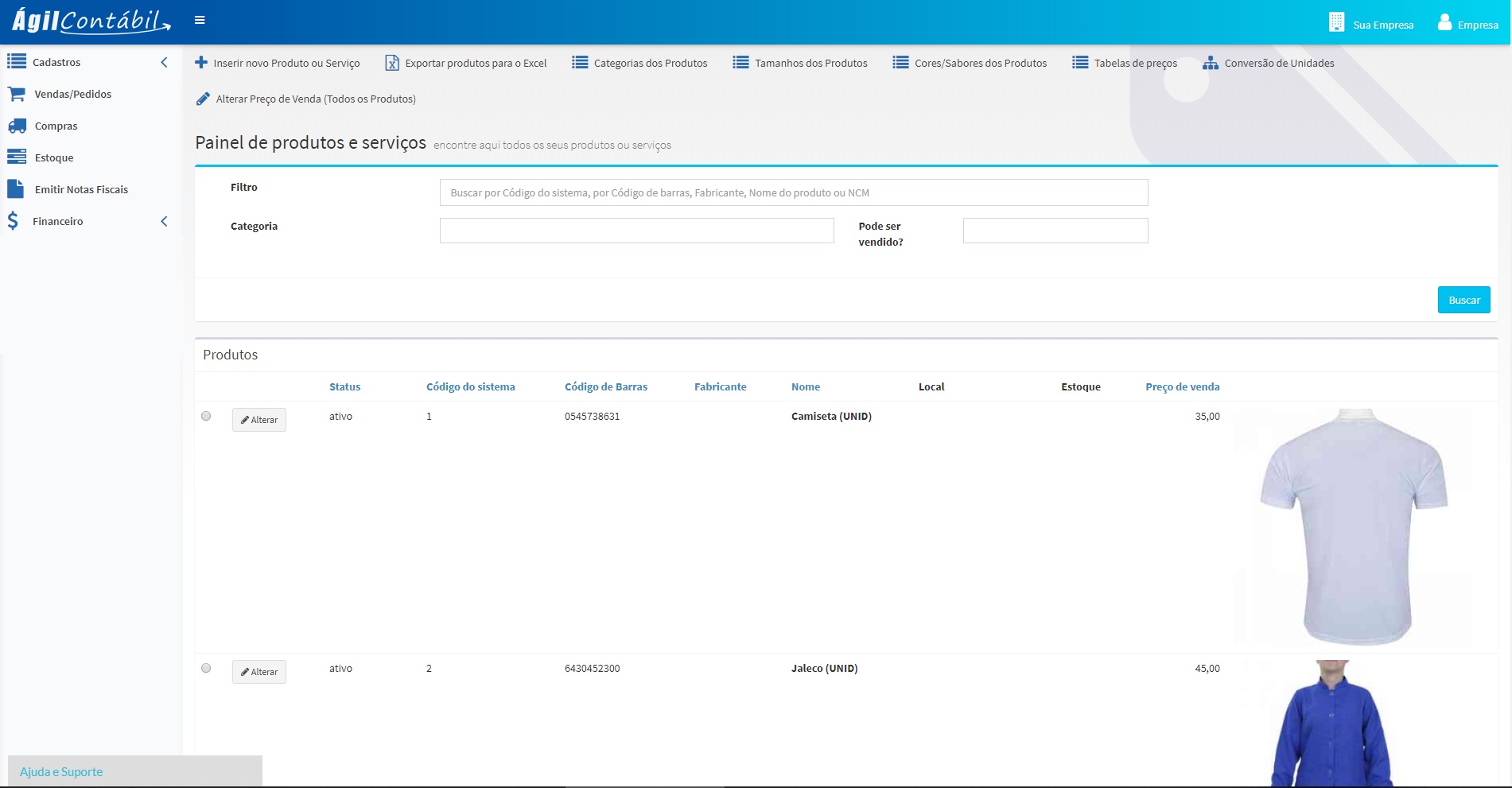The width and height of the screenshot is (1512, 788).
Task: Click the hamburger menu icon in header
Action: coord(200,20)
